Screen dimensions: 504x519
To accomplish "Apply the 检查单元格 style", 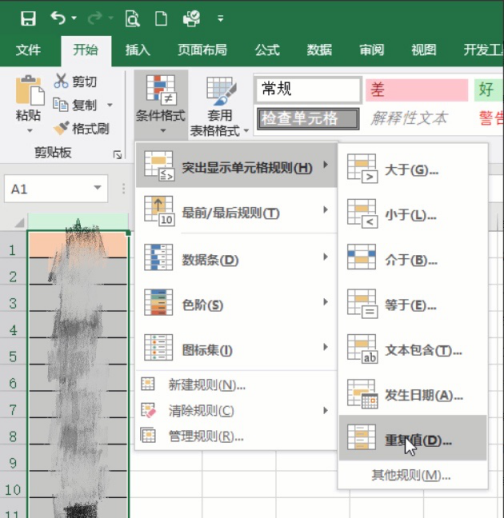I will click(308, 119).
